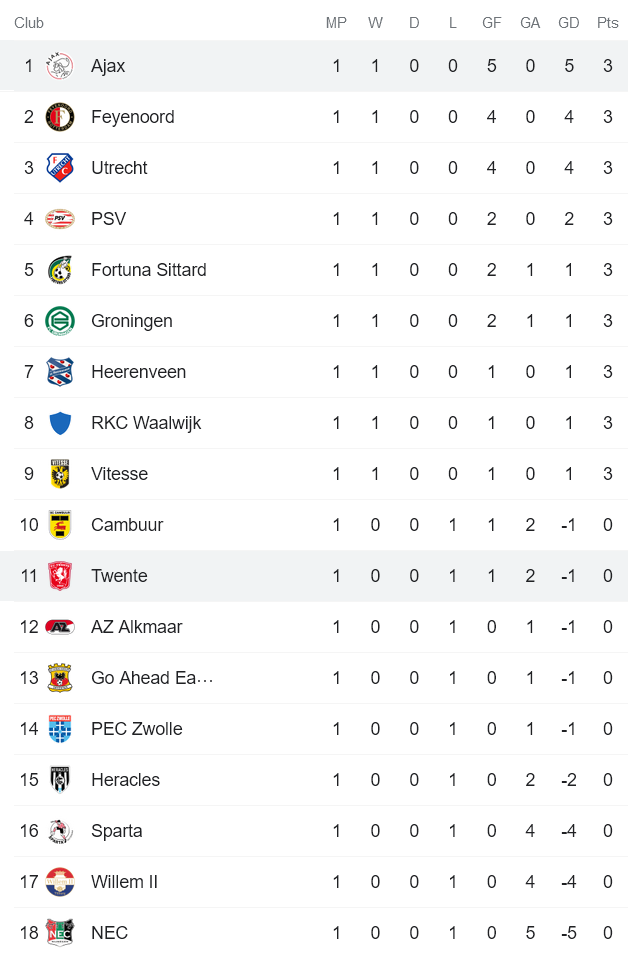Open the Go Ahead Eagles entry
Screen dimensions: 628x962
pyautogui.click(x=152, y=677)
